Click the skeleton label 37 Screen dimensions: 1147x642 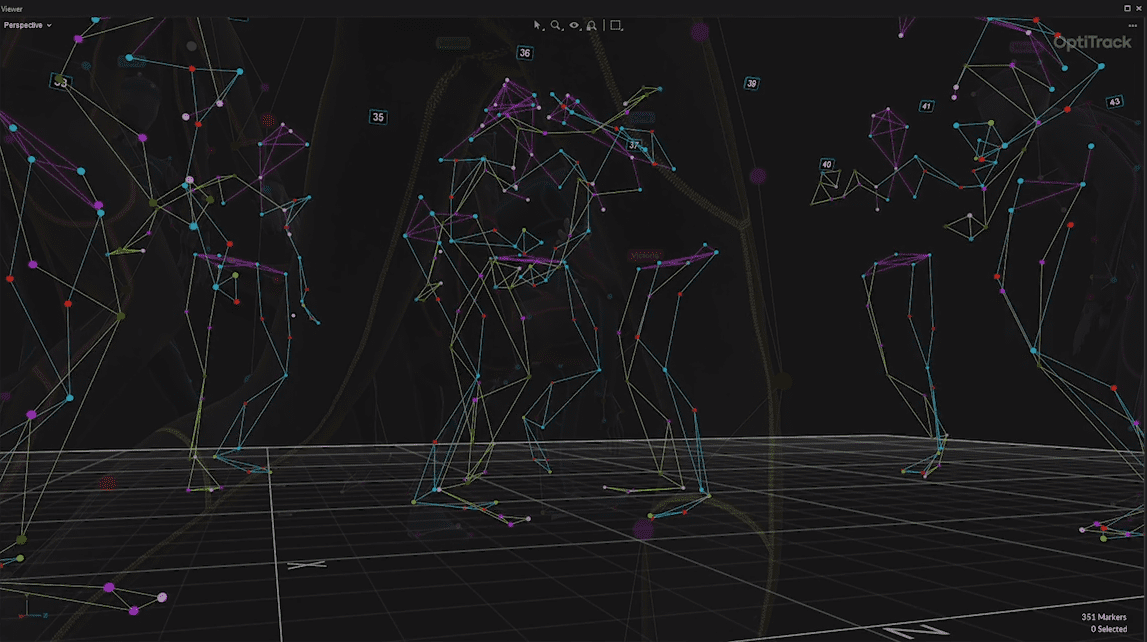tap(634, 145)
